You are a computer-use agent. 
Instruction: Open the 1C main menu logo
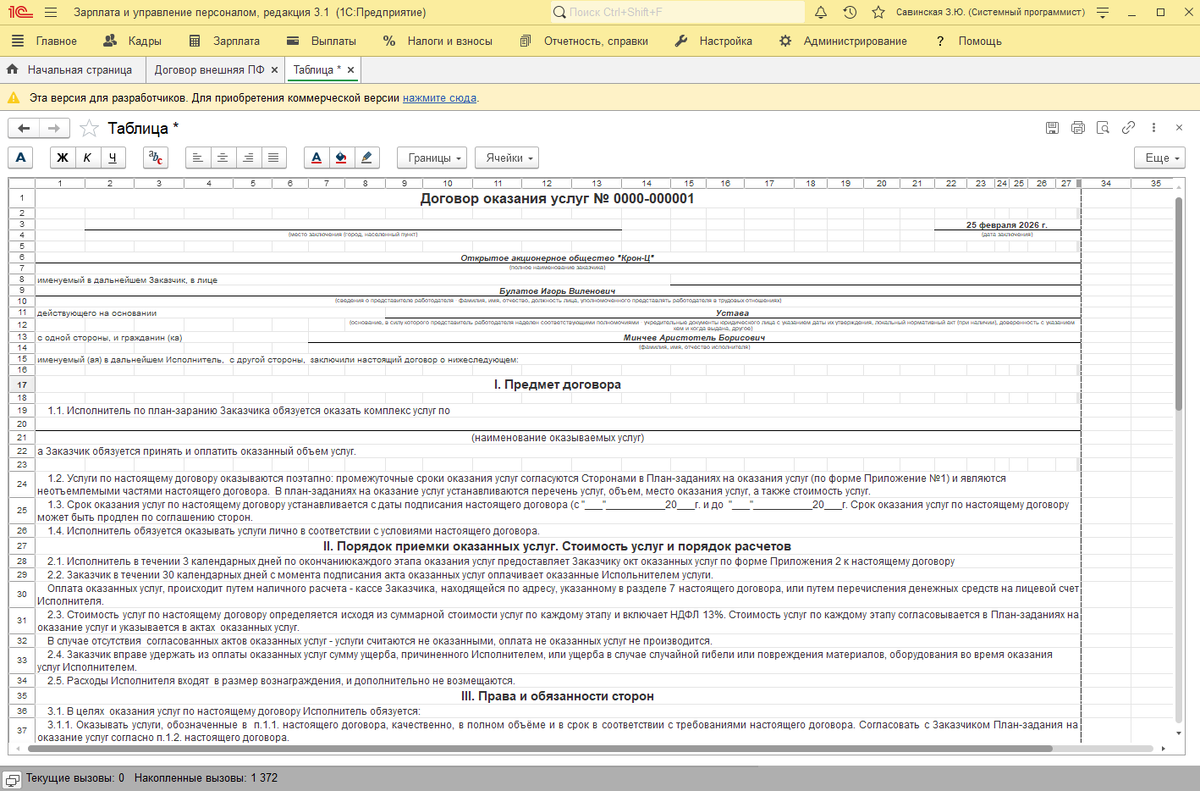(x=18, y=13)
